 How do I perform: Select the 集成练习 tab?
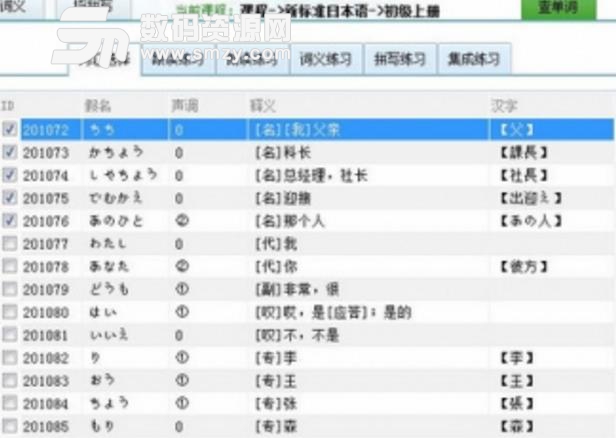(x=474, y=59)
